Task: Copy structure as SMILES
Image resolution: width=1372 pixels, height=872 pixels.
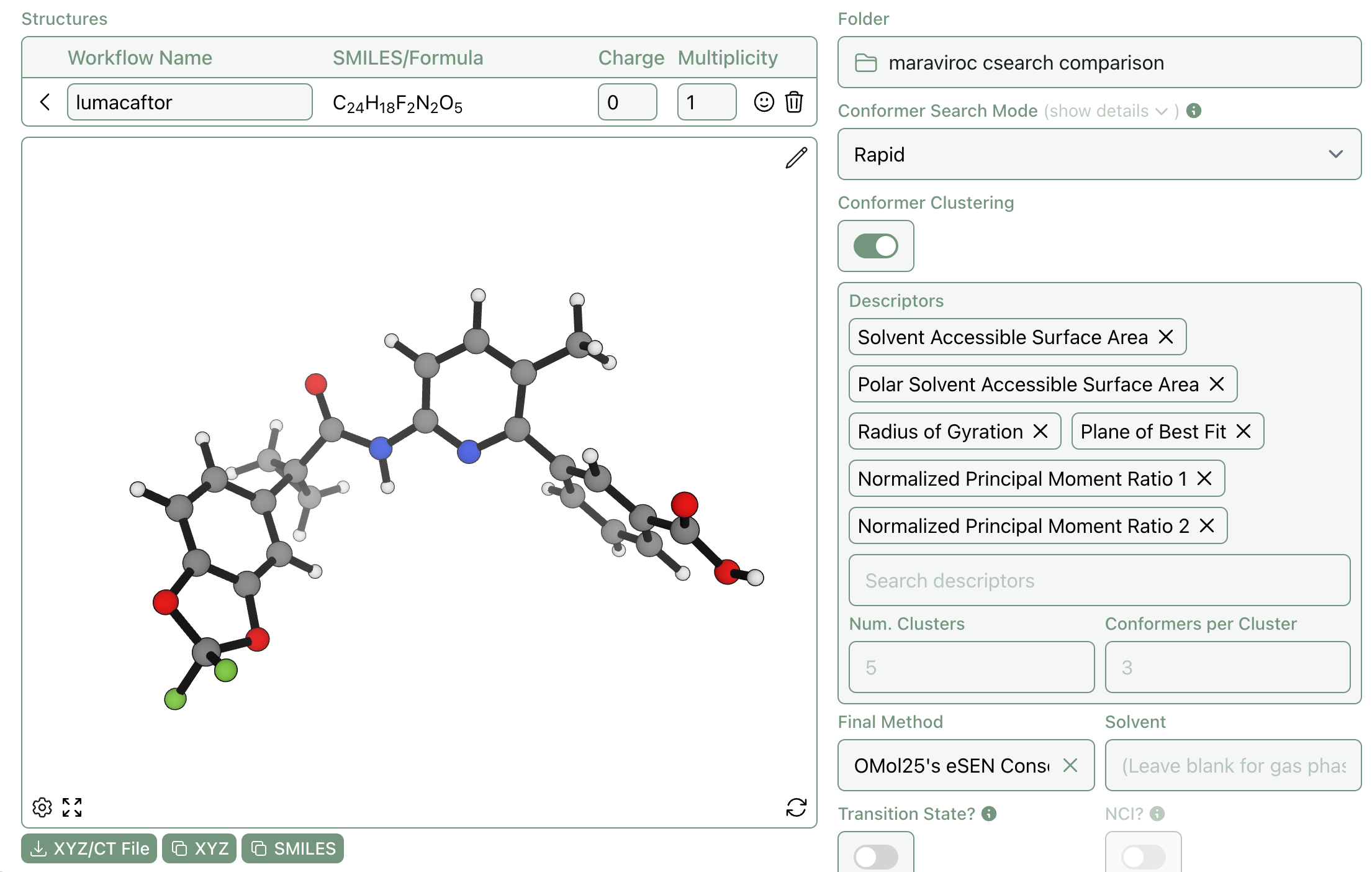Action: pyautogui.click(x=293, y=848)
